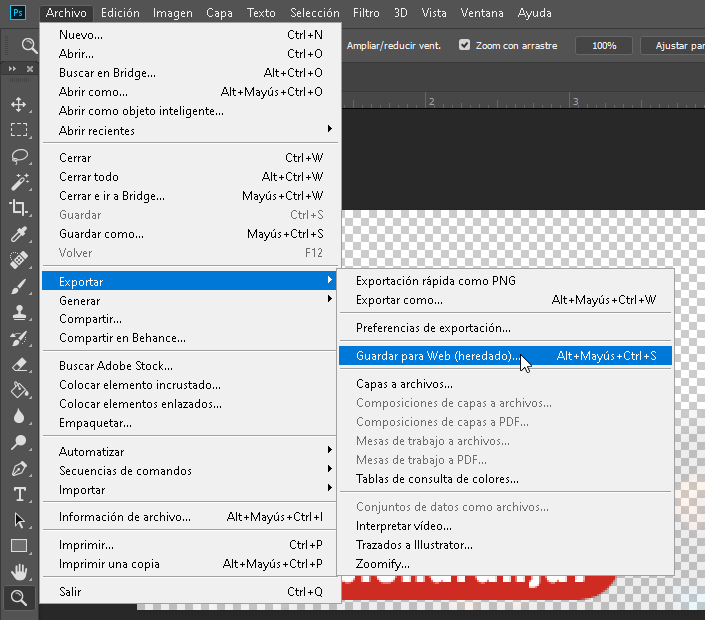Choose Salir to quit Photoshop
The width and height of the screenshot is (705, 620).
[x=190, y=592]
